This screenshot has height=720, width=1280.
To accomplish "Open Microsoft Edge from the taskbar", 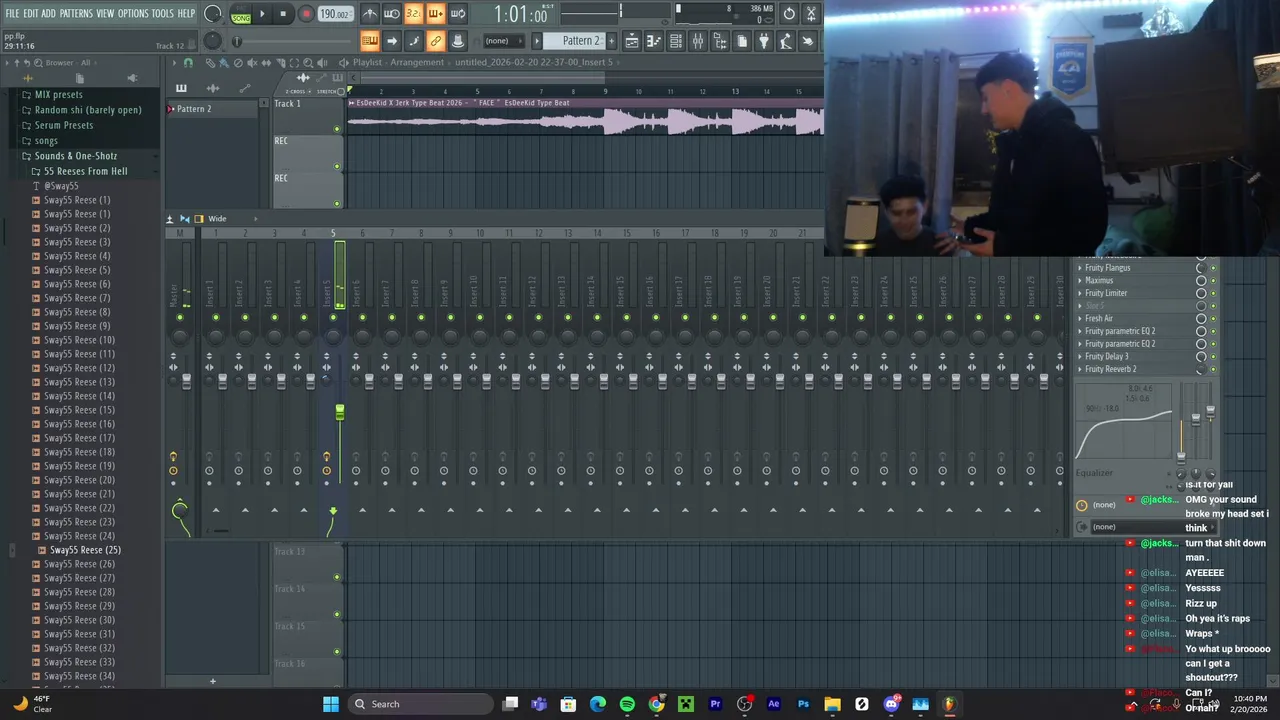I will point(598,704).
